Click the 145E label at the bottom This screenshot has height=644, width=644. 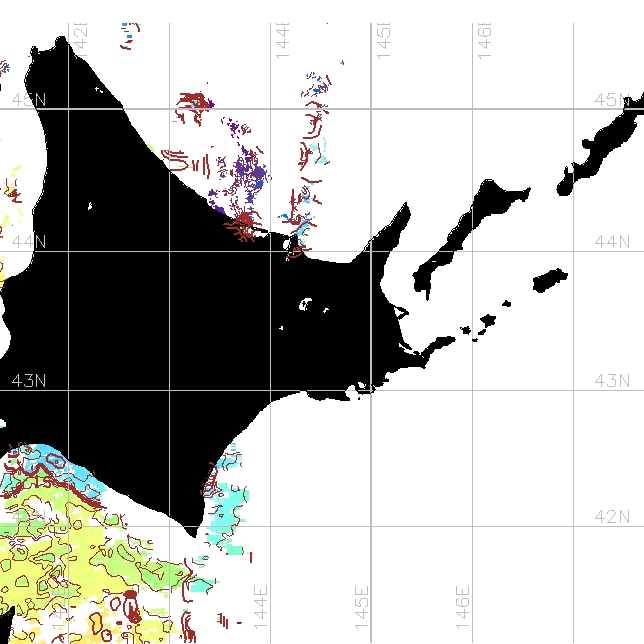(361, 607)
